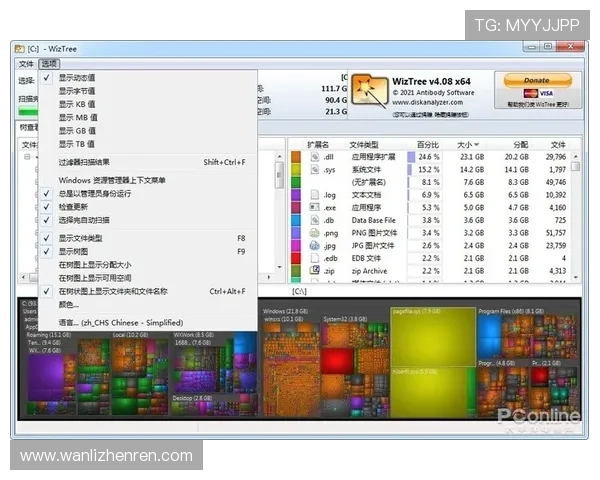Toggle 选择壳自动扫描 option
The height and width of the screenshot is (480, 600).
point(148,220)
